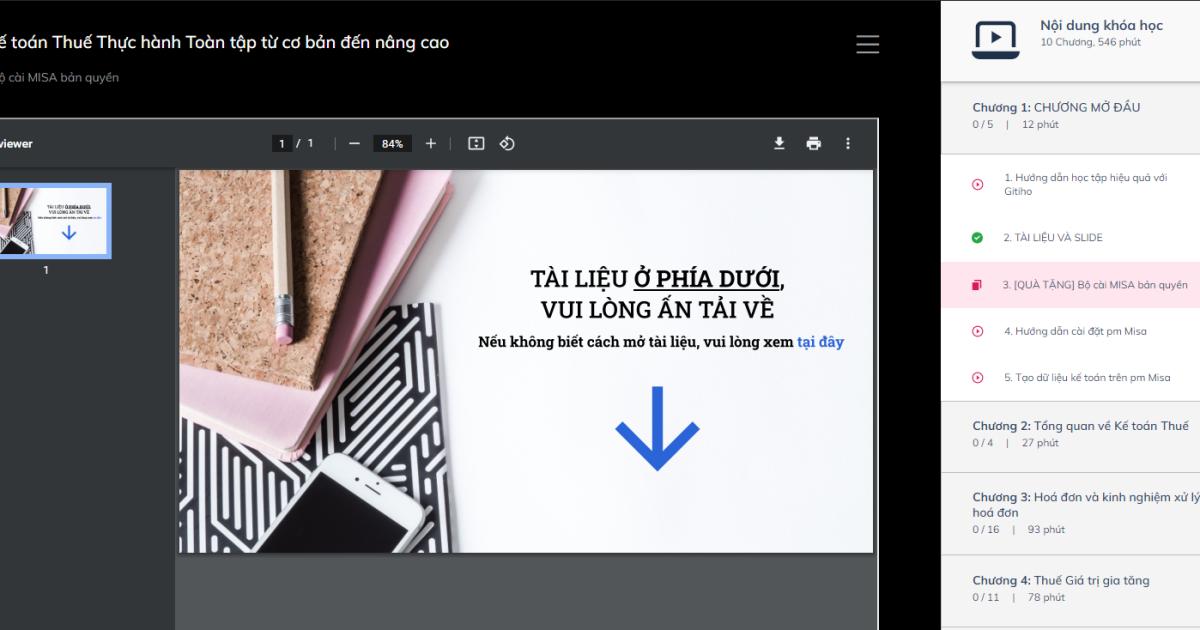Click green completed check of lesson 2
1200x630 pixels.
977,238
